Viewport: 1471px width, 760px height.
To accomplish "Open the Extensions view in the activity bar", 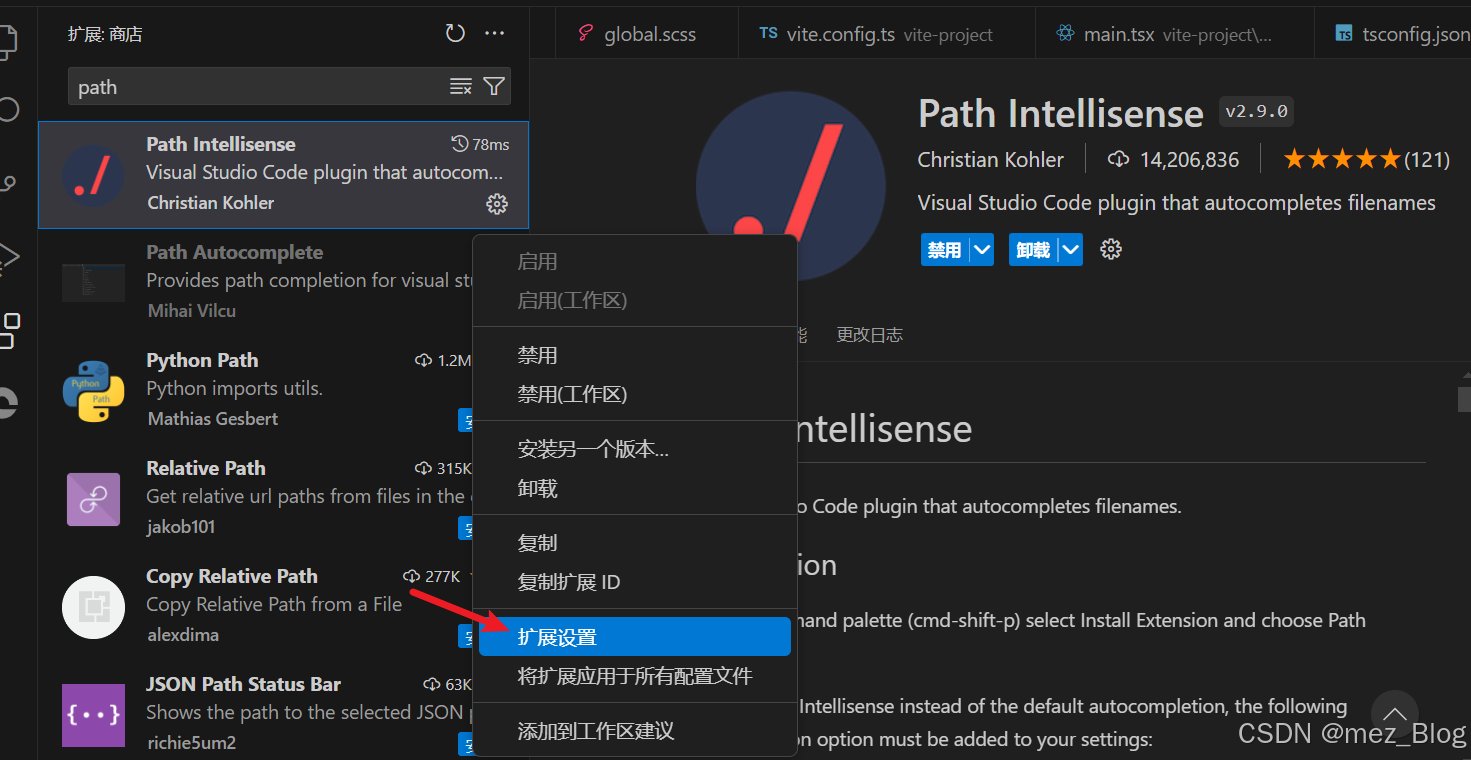I will pos(8,330).
